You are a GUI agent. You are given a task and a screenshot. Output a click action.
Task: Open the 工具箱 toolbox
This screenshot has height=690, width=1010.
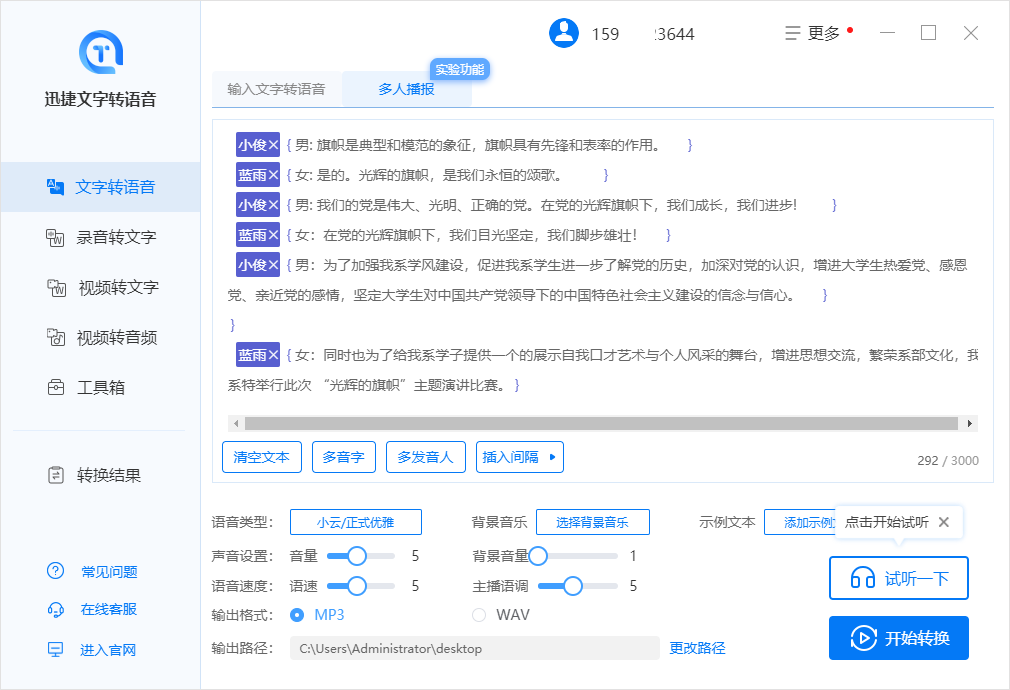(100, 387)
